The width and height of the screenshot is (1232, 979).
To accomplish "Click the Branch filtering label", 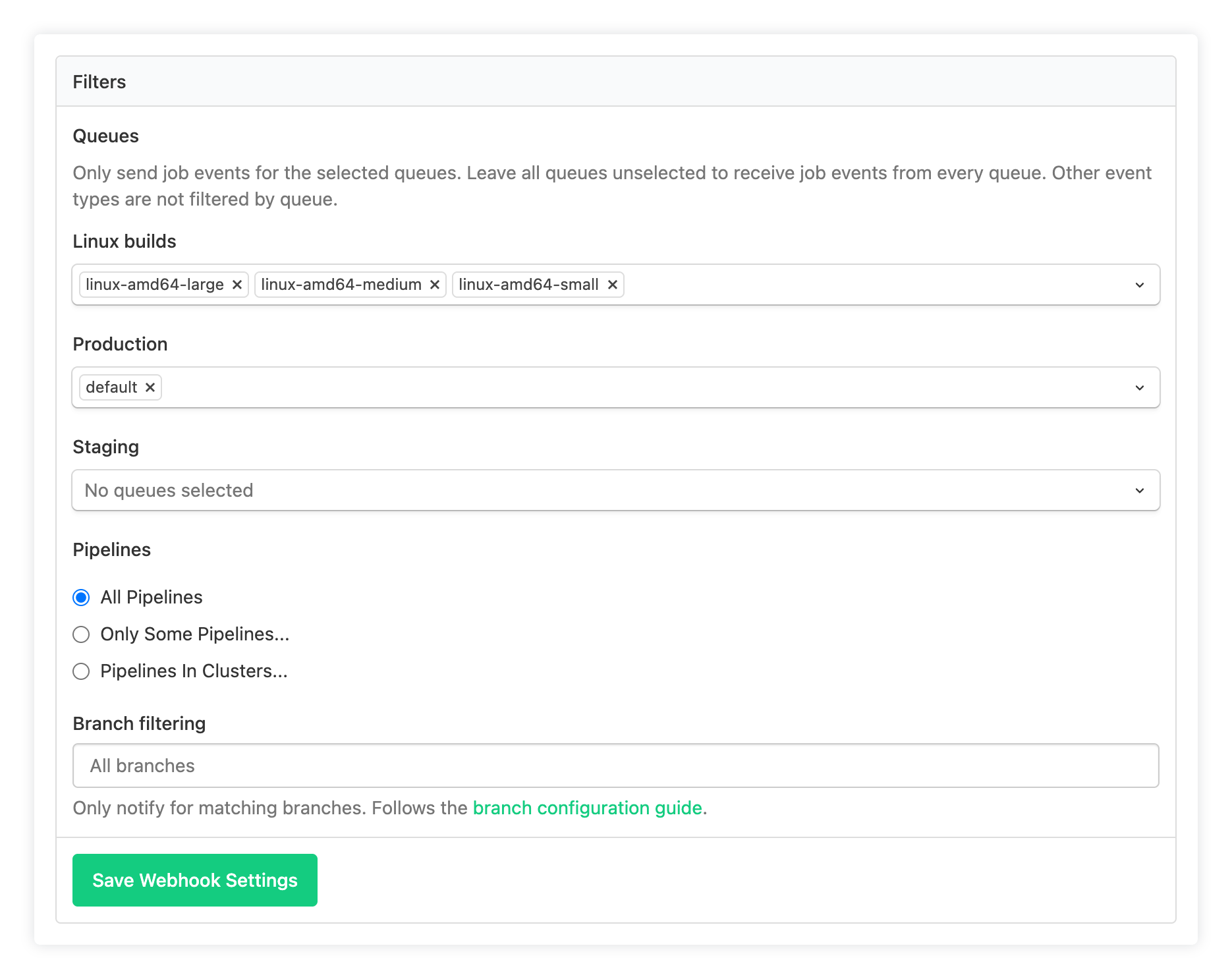I will pyautogui.click(x=140, y=723).
